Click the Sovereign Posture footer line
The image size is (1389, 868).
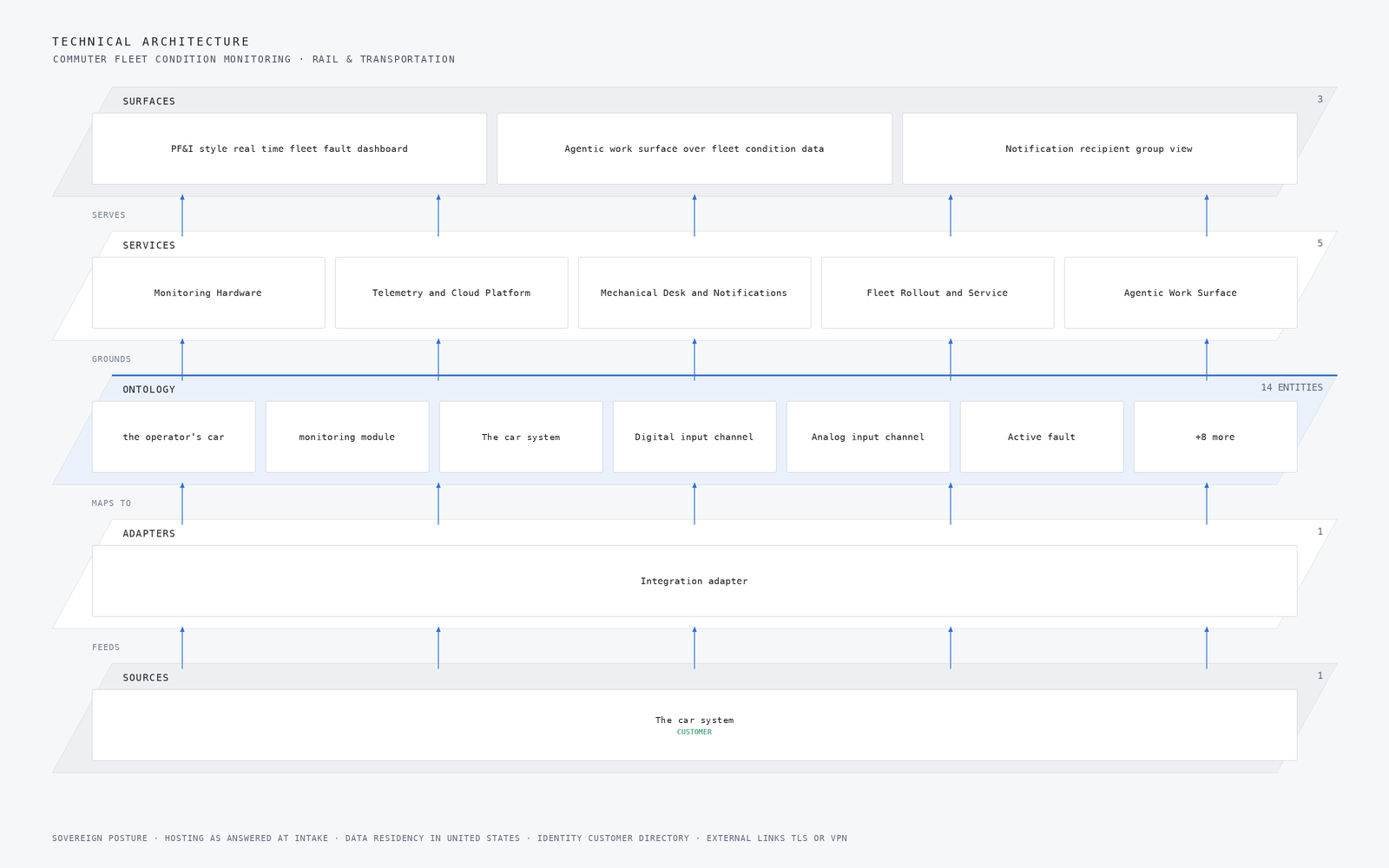450,838
